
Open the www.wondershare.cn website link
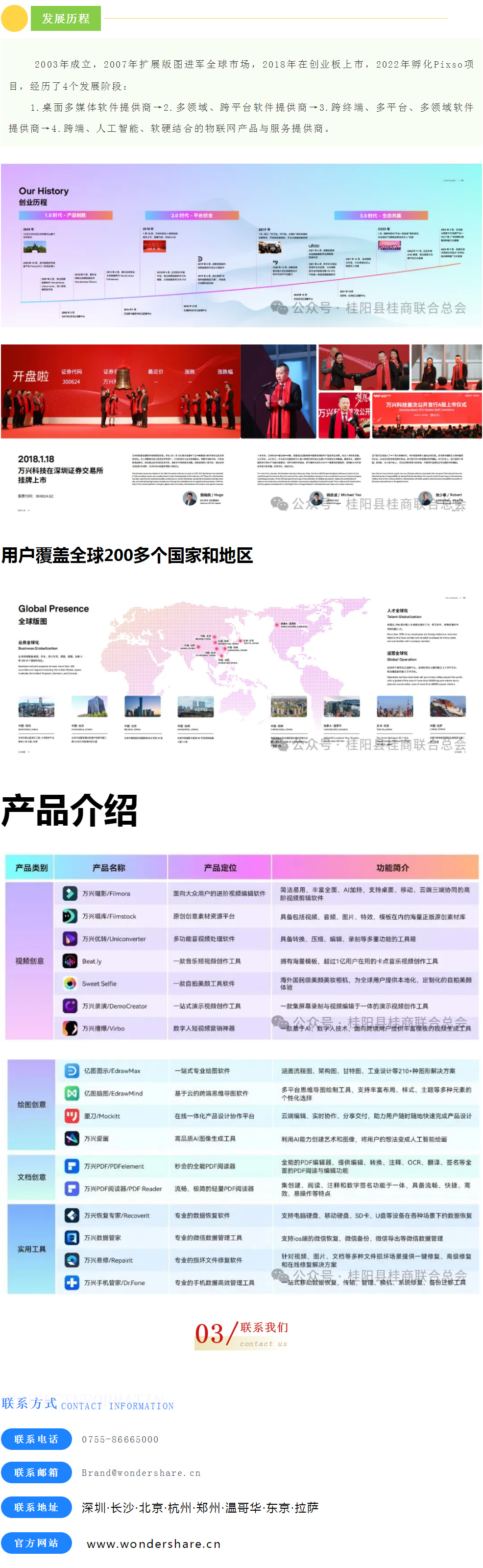[153, 1543]
